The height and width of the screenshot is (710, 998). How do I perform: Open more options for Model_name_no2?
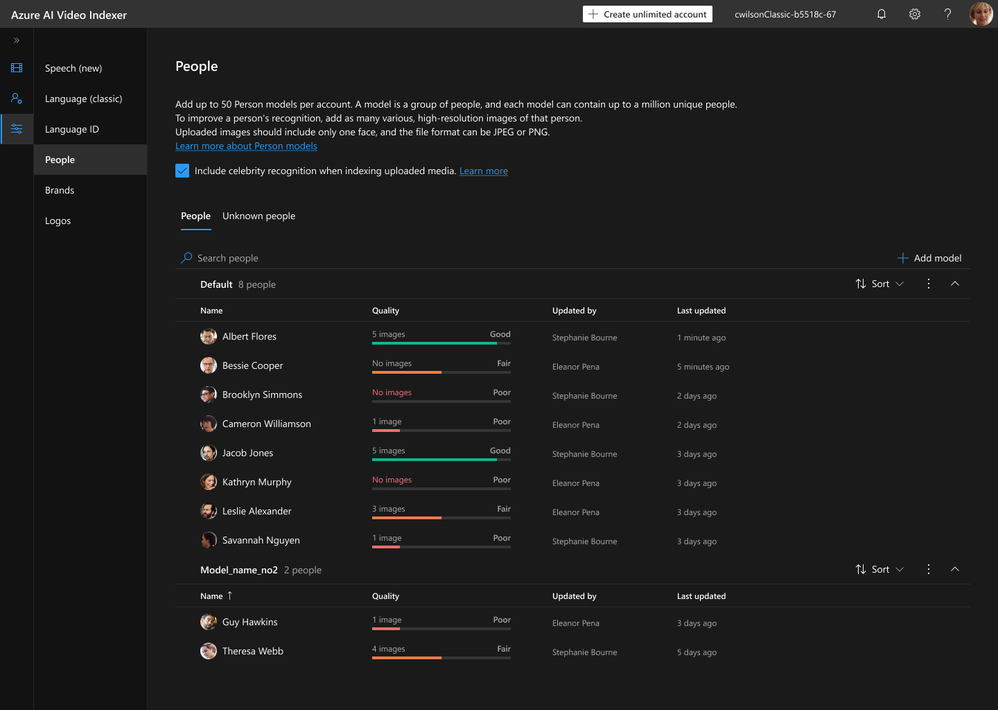click(929, 569)
